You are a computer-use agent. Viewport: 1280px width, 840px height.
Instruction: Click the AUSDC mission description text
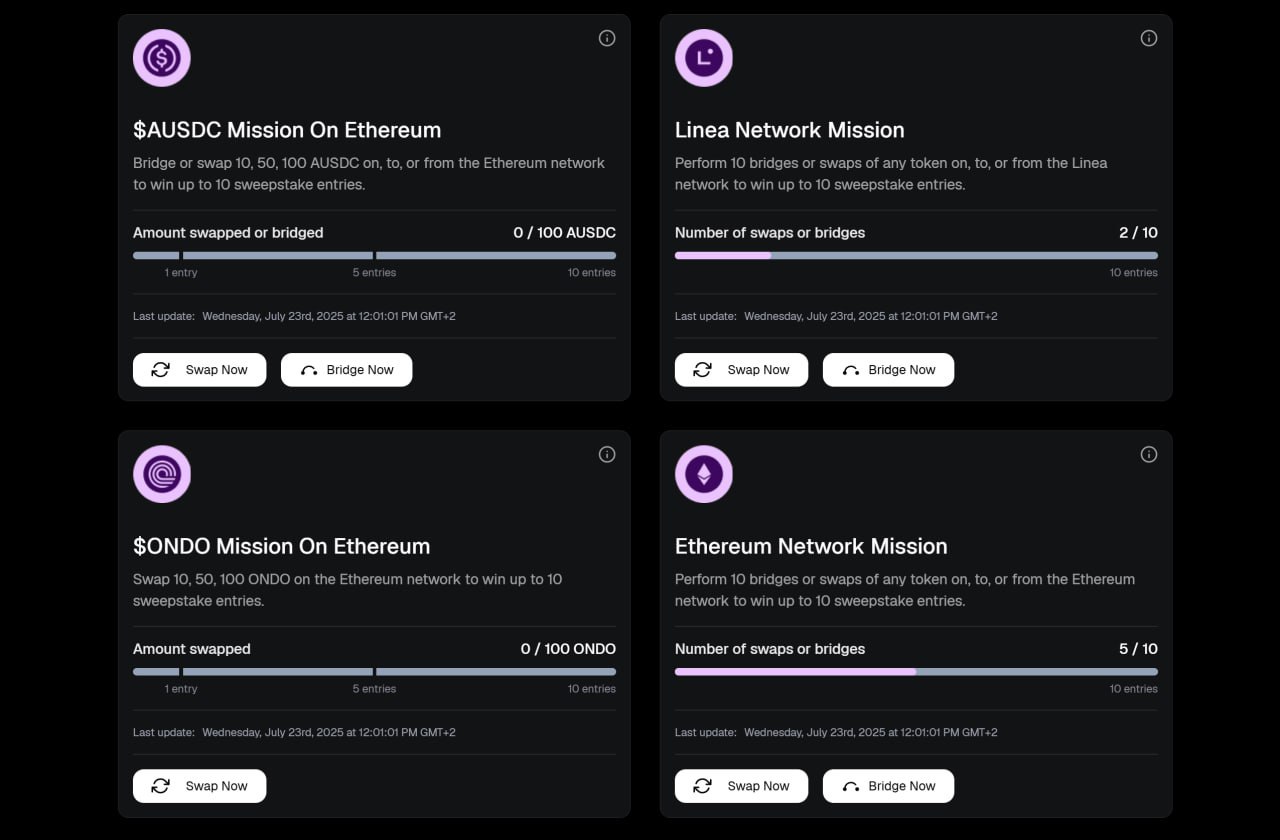coord(369,174)
